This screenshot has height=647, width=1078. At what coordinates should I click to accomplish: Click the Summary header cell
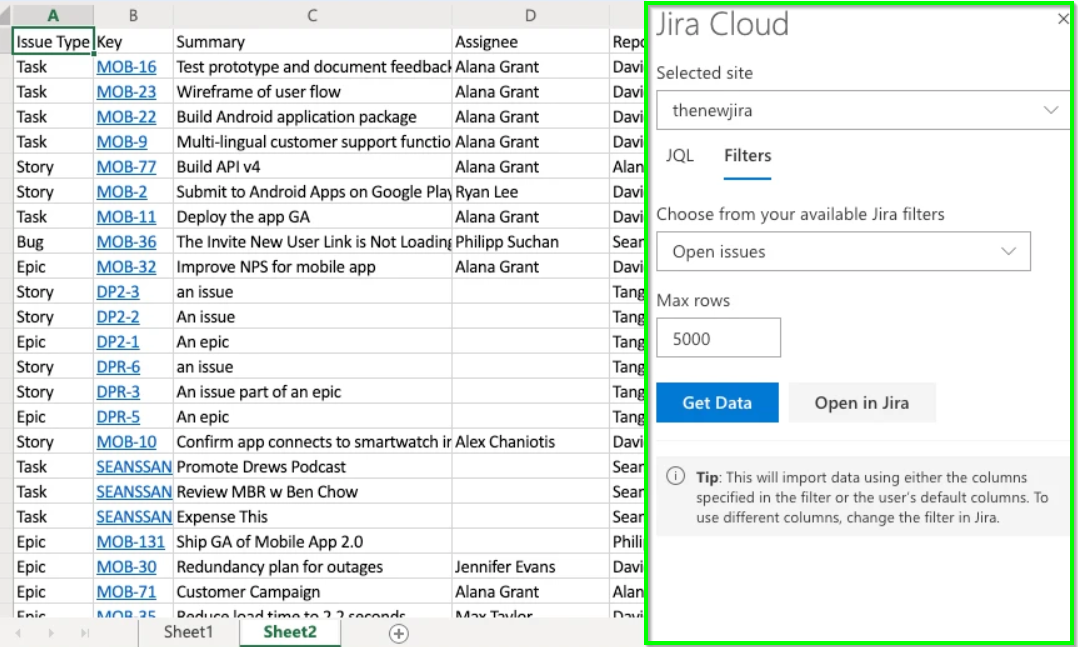(x=312, y=41)
